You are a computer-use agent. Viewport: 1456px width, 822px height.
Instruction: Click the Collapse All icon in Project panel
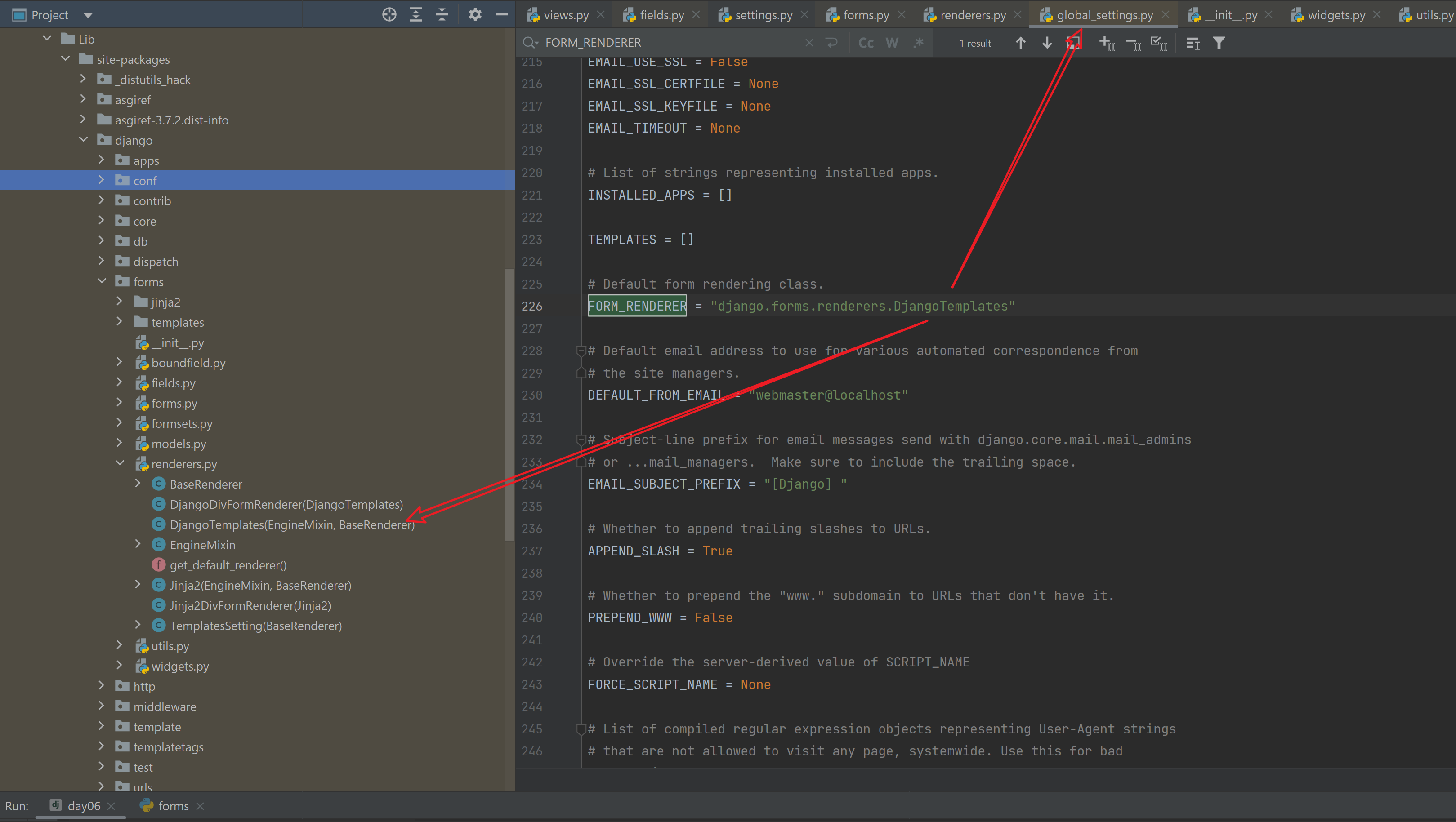coord(442,15)
